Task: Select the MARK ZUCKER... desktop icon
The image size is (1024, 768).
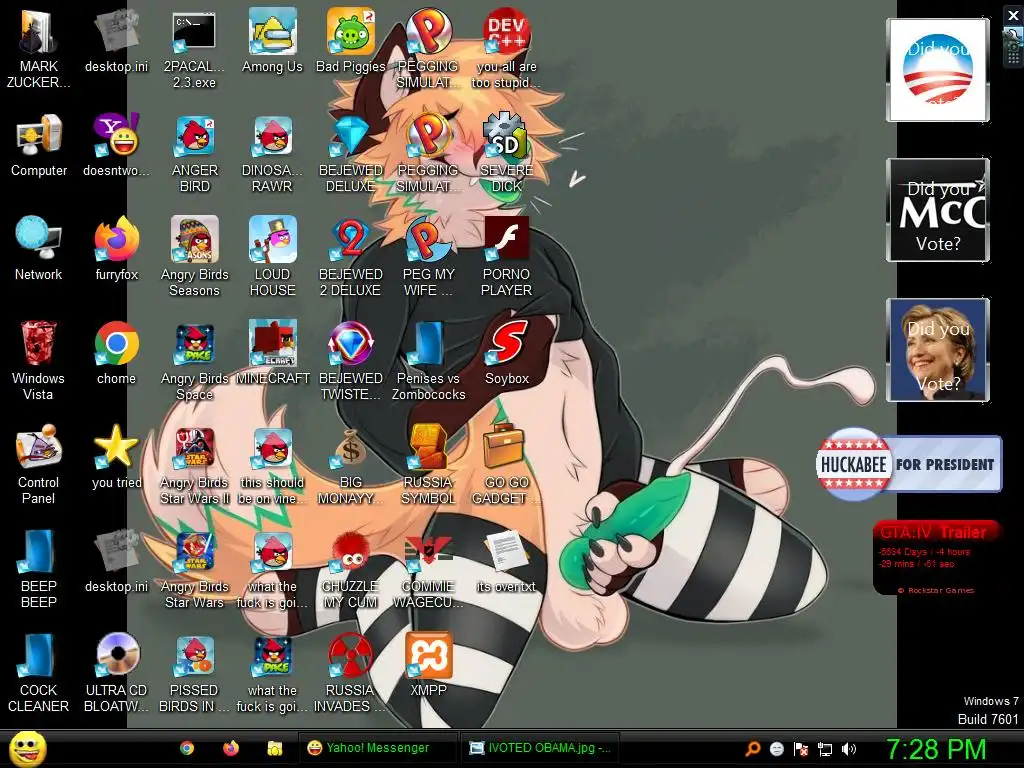Action: tap(39, 49)
